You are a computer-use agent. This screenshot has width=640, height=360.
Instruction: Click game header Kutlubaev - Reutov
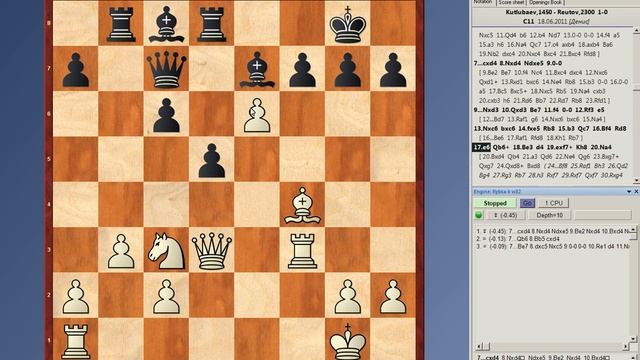pos(556,12)
